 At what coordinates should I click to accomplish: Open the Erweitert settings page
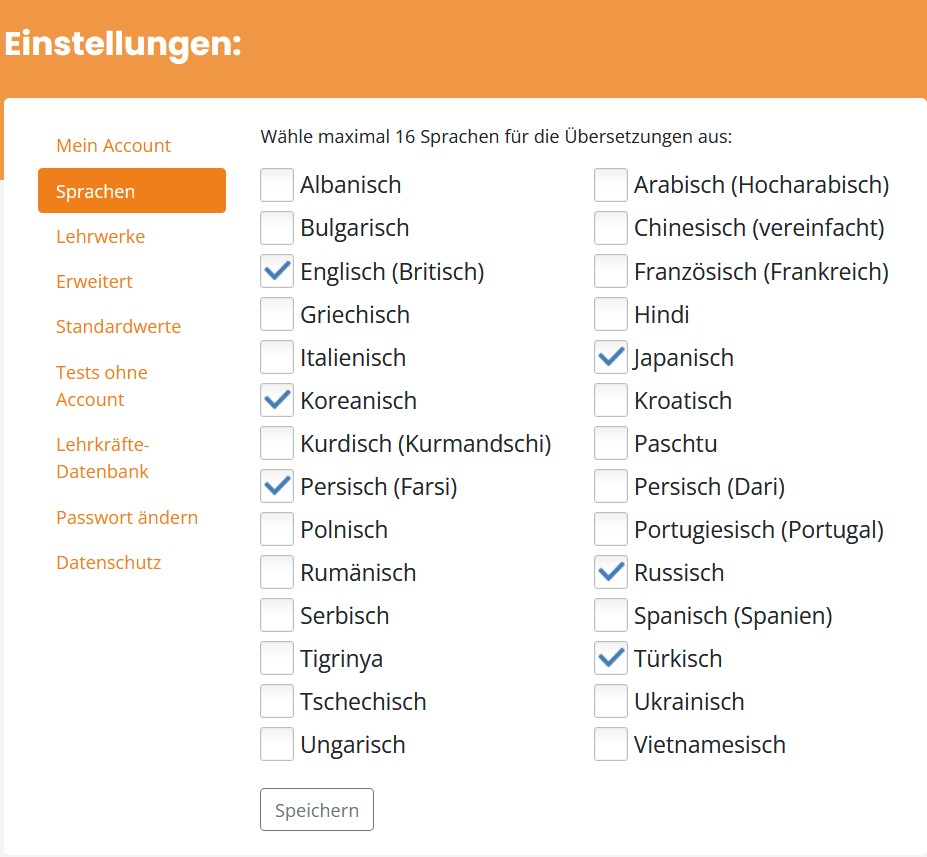coord(94,281)
